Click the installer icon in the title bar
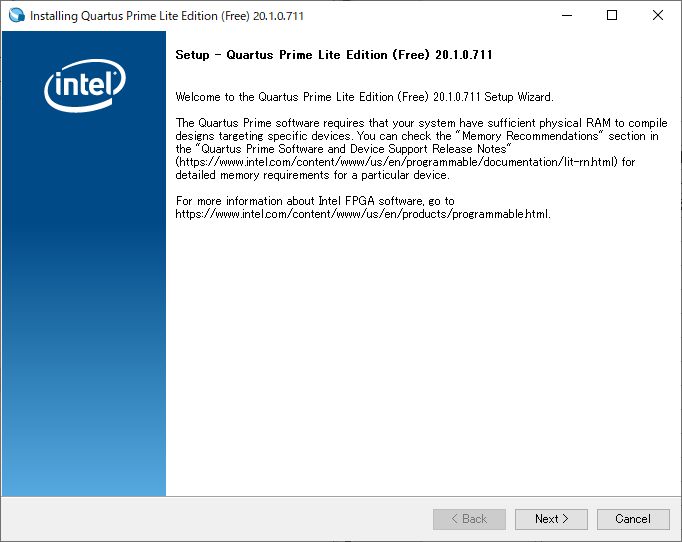The image size is (682, 542). [16, 16]
